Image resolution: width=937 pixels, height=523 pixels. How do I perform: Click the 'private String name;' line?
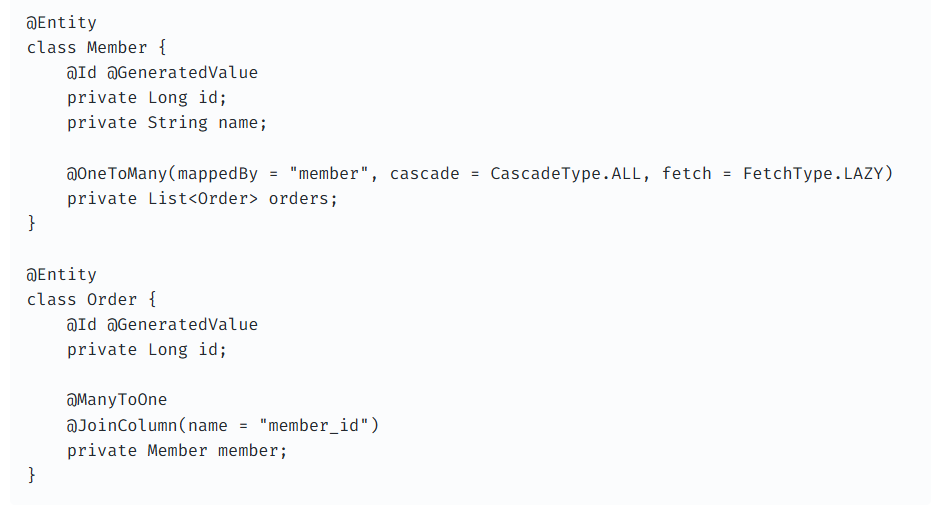tap(167, 123)
